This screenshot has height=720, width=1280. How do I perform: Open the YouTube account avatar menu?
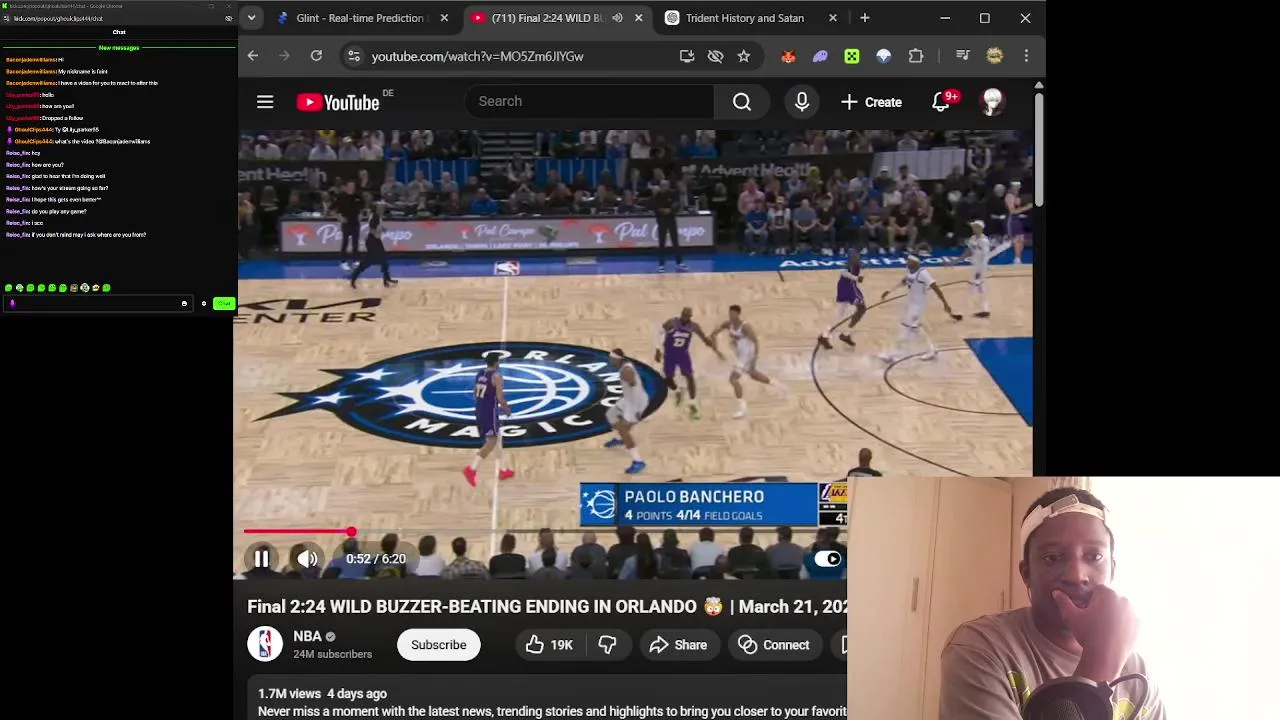[992, 102]
